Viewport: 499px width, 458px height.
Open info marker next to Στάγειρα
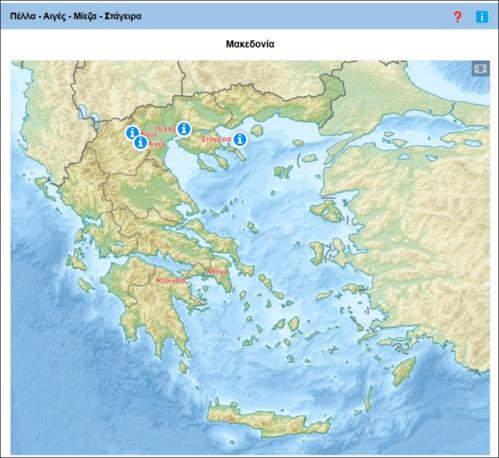pos(240,139)
